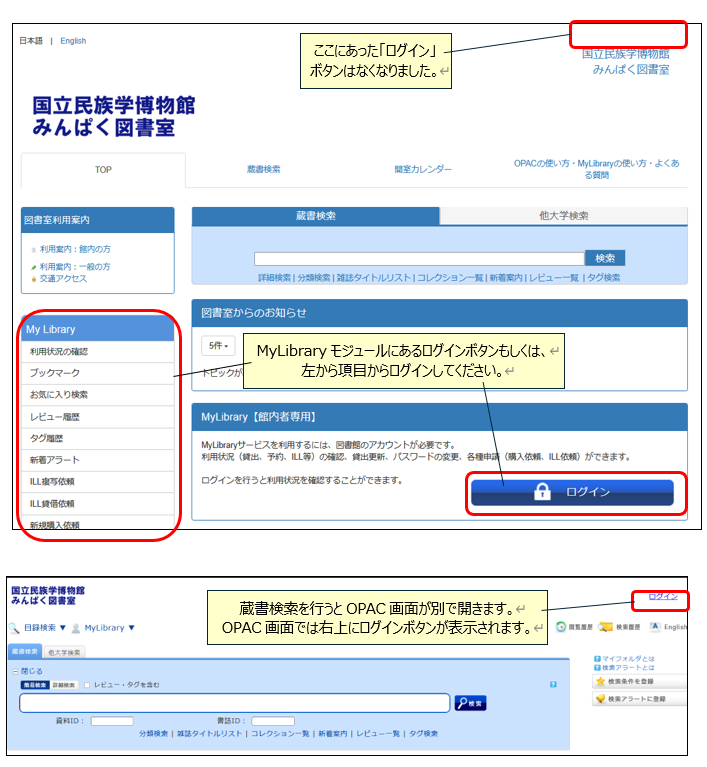Click the magnifier search button in OPAC
Viewport: 707px width, 767px height.
click(470, 703)
